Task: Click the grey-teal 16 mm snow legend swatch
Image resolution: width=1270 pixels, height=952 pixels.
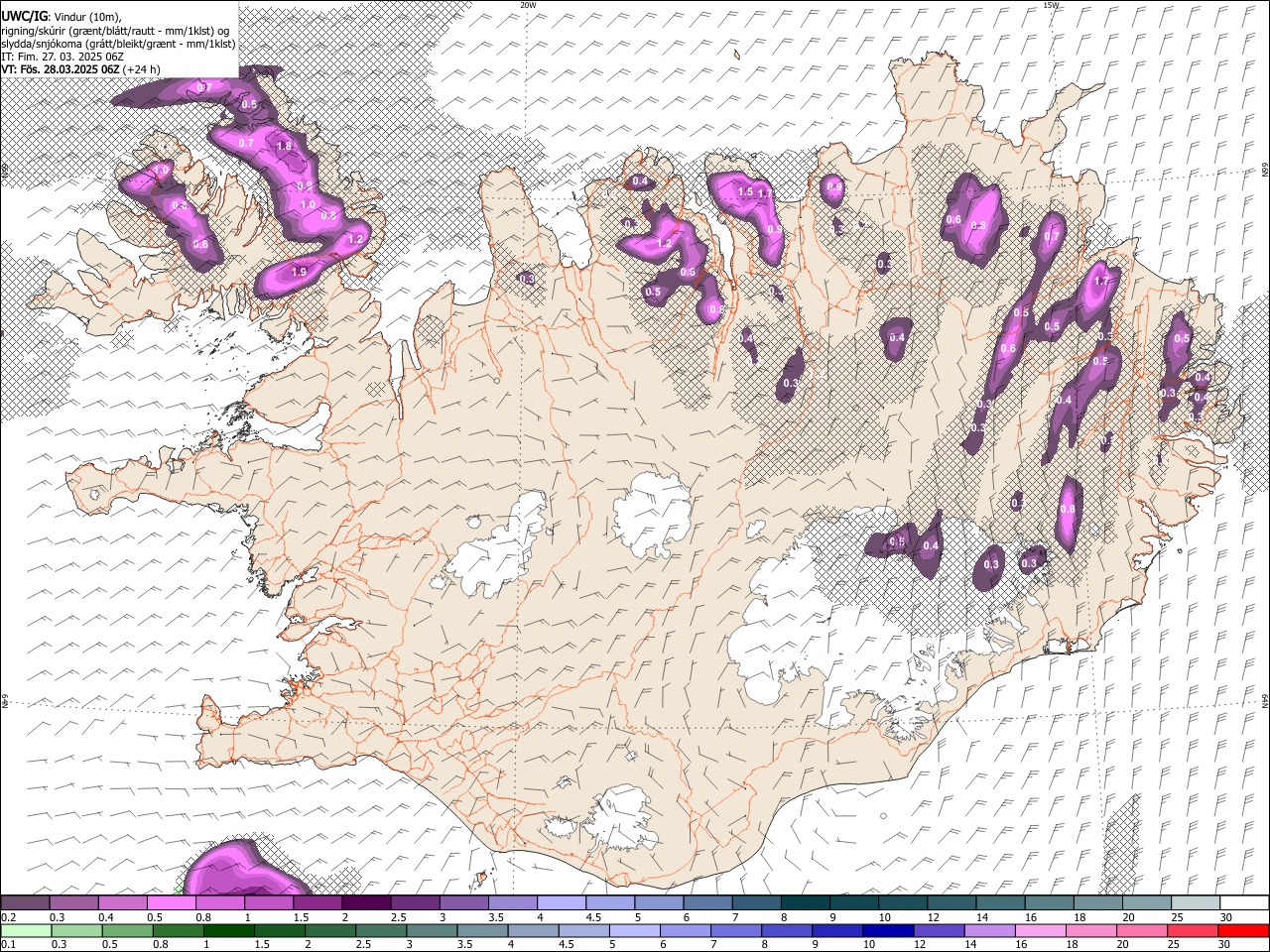Action: pyautogui.click(x=1049, y=902)
